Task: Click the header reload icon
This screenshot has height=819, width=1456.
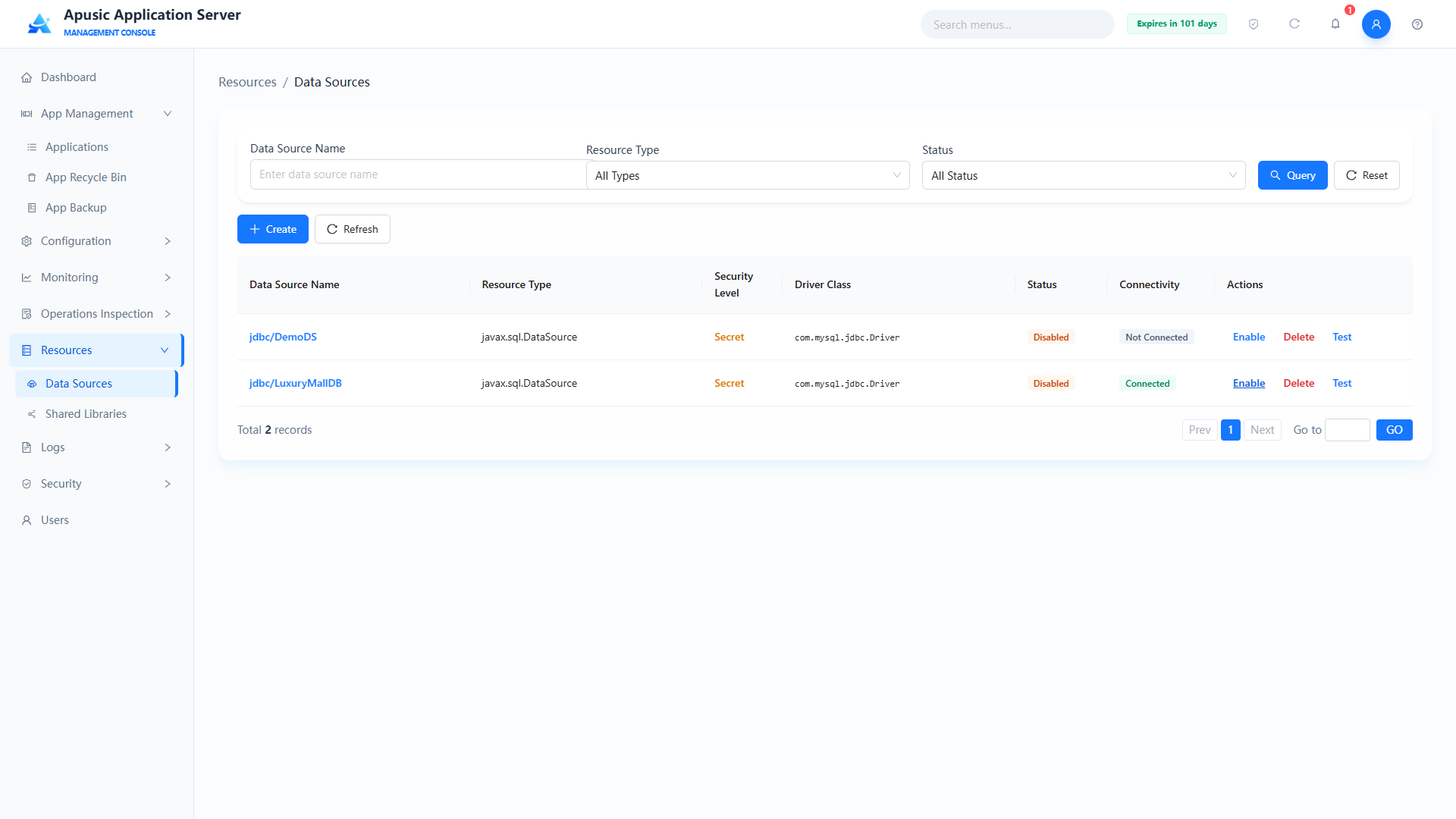Action: point(1294,24)
